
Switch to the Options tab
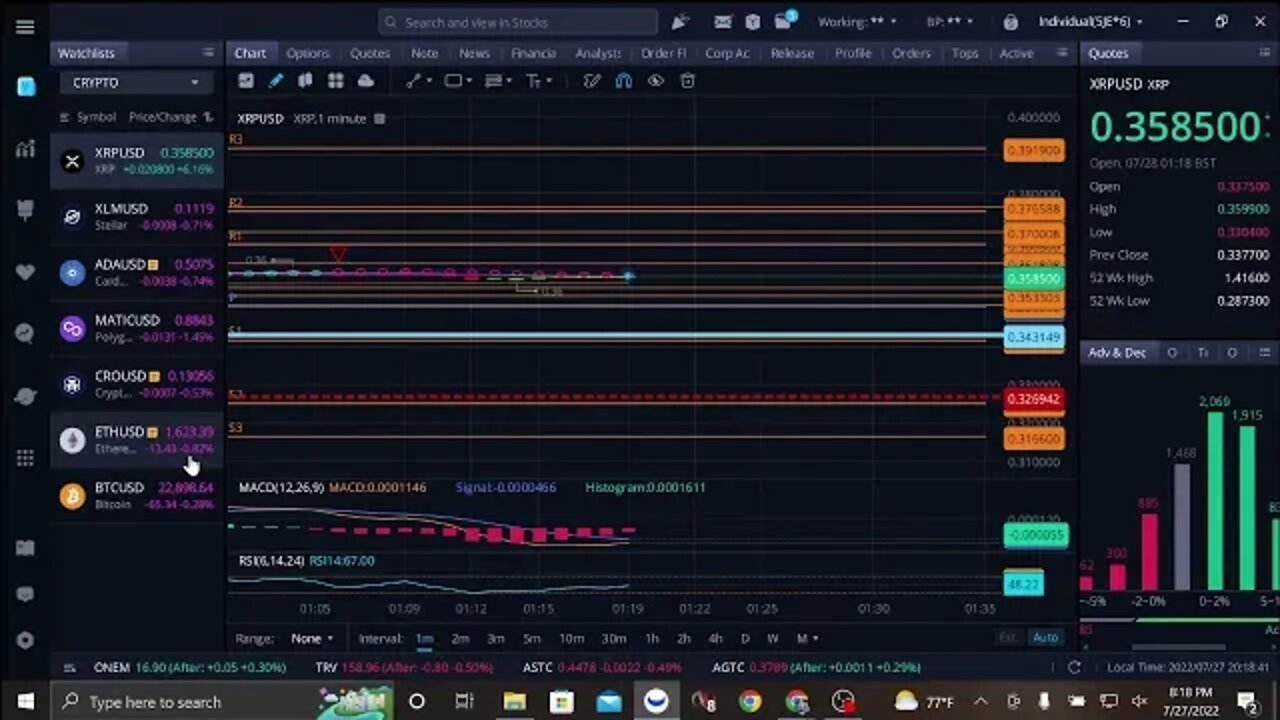[x=307, y=53]
